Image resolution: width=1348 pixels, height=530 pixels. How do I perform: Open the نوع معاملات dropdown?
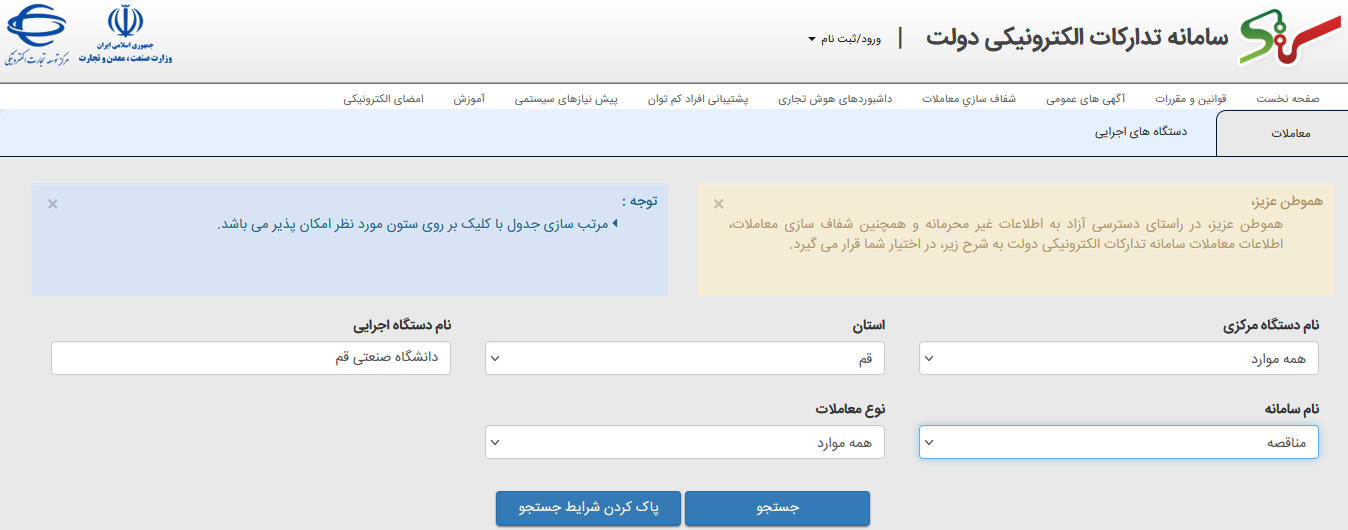[684, 442]
